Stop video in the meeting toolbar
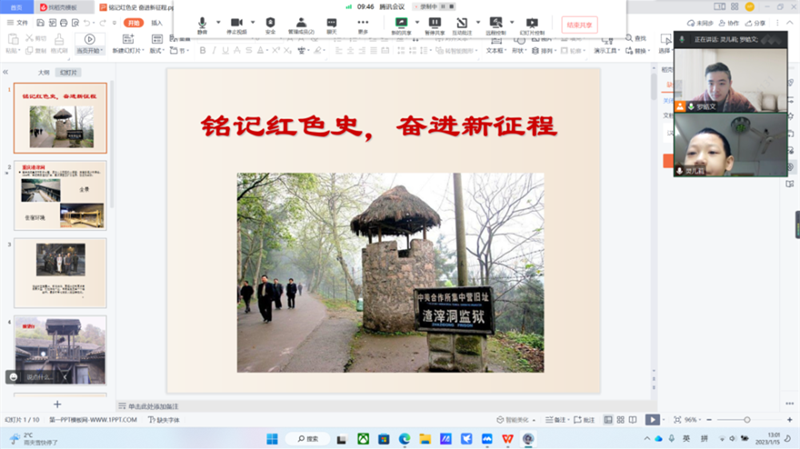The image size is (800, 449). tap(236, 25)
